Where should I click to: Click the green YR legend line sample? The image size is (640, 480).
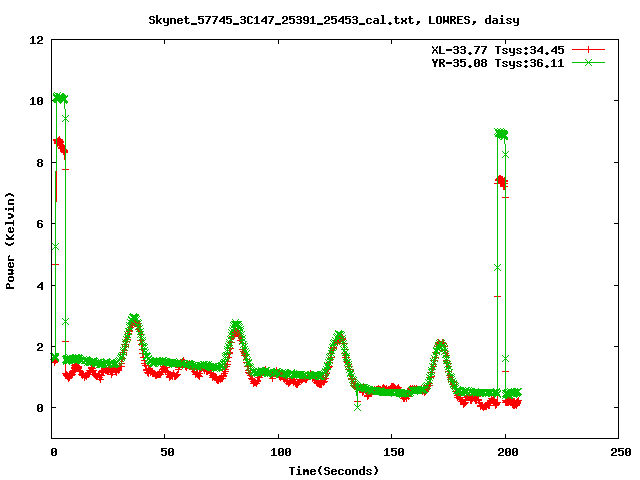pyautogui.click(x=588, y=62)
